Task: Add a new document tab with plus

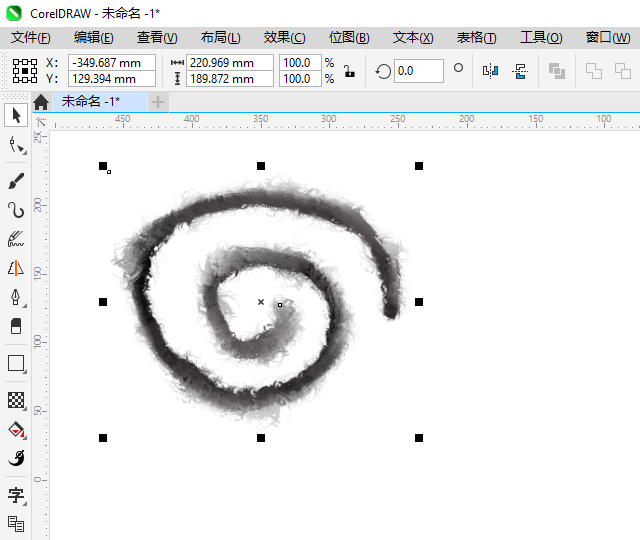Action: (158, 102)
